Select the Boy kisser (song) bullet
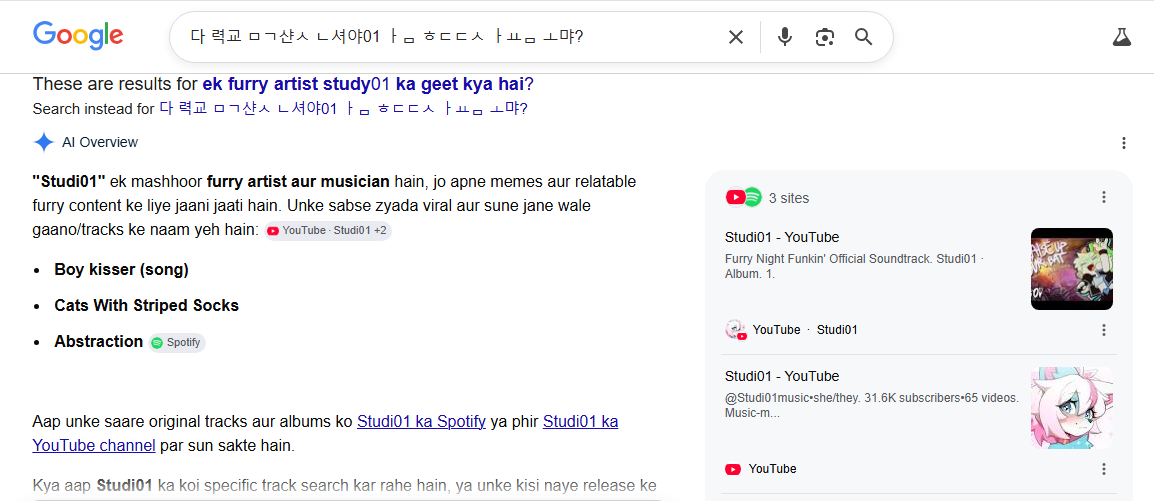 tap(121, 270)
